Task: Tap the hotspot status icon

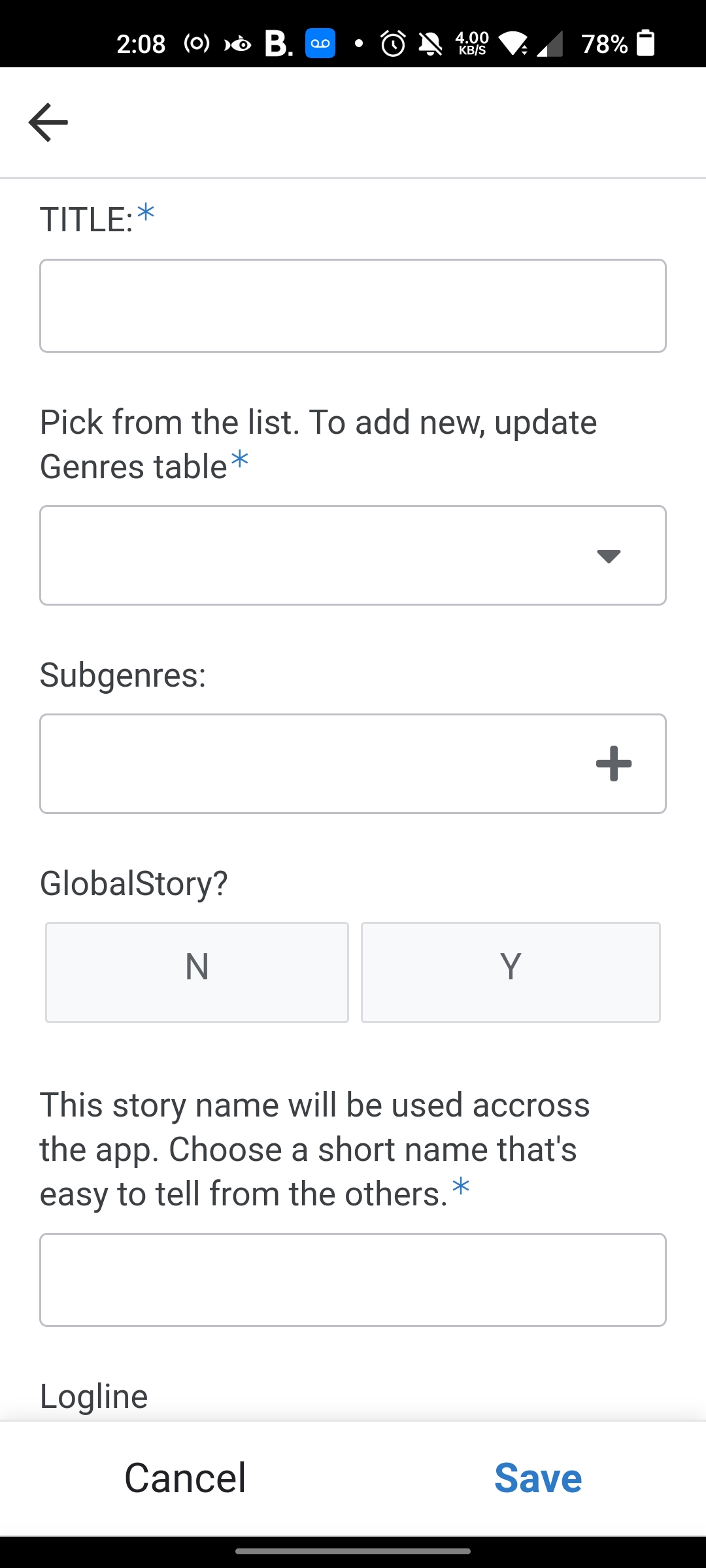Action: (x=197, y=44)
